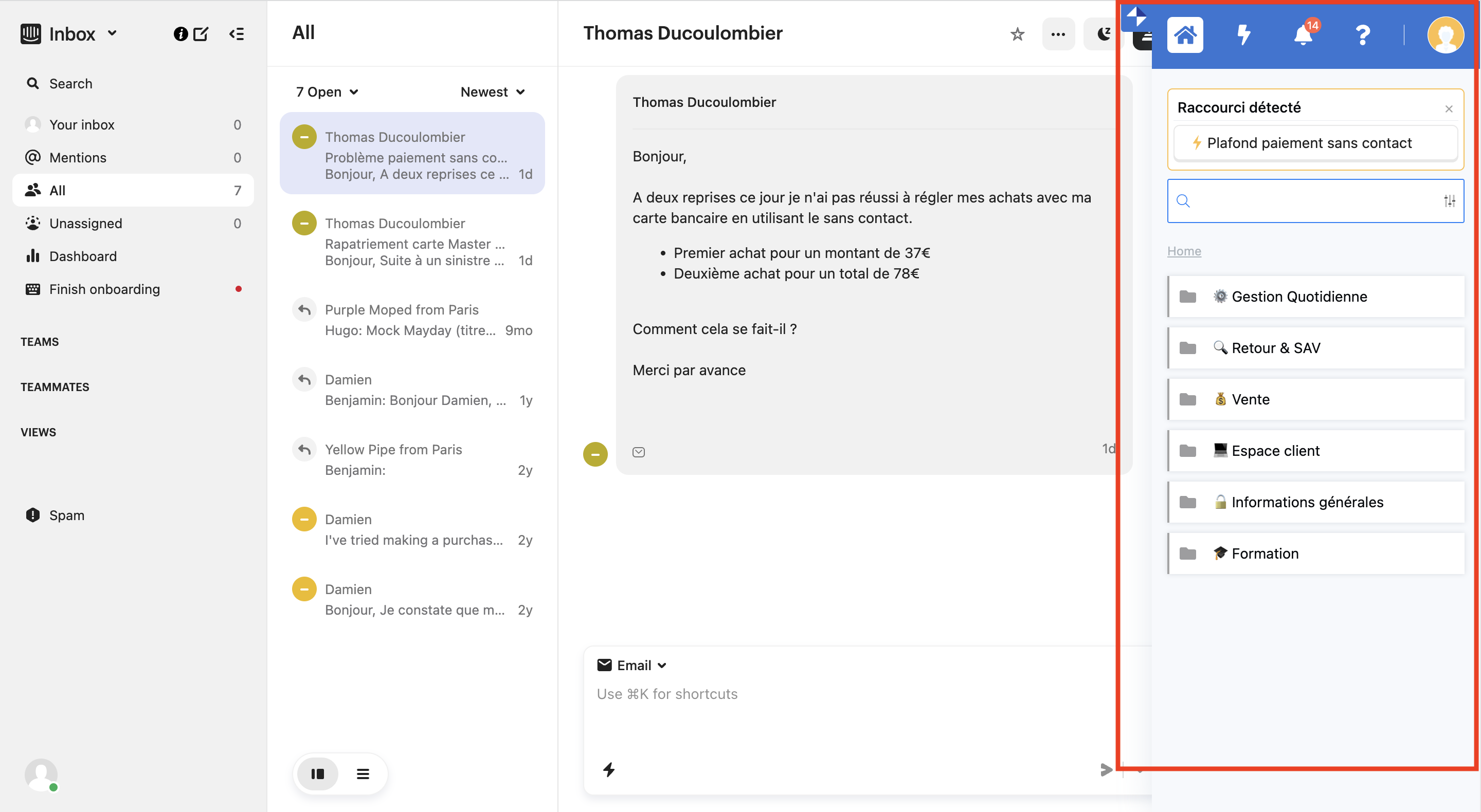Open the notifications bell with 14 badge
The image size is (1481, 812).
[1303, 35]
